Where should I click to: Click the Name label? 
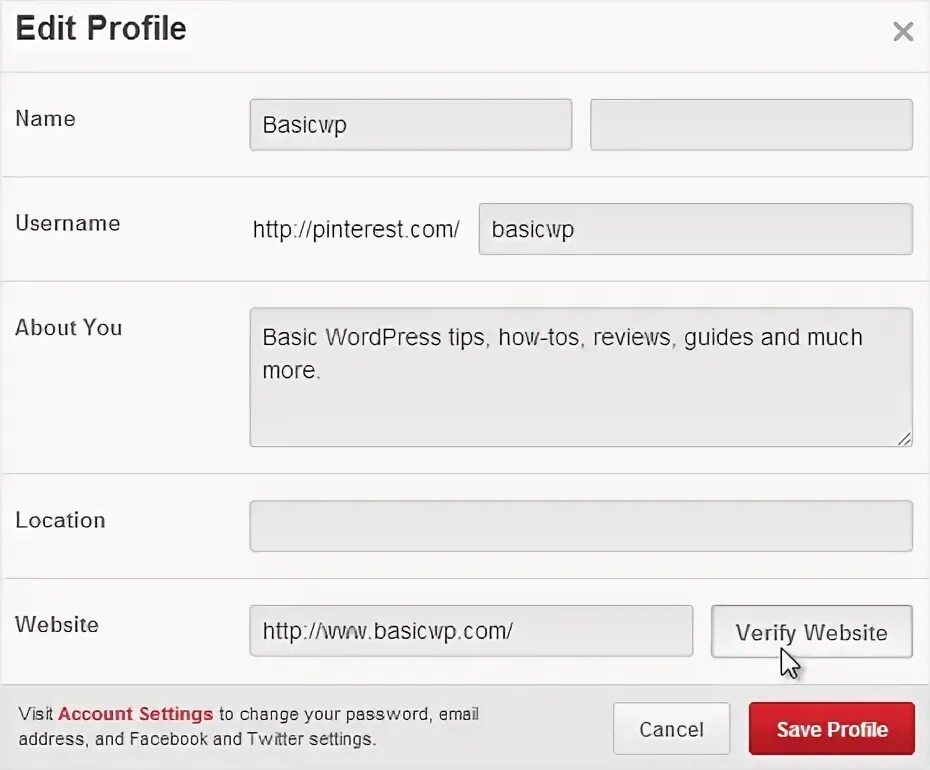46,119
